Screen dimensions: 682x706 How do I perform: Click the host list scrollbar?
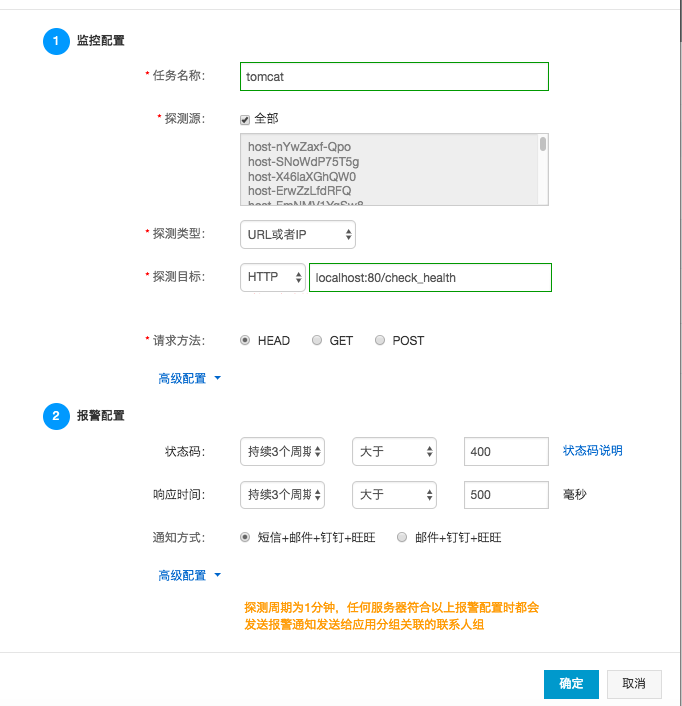pyautogui.click(x=543, y=144)
